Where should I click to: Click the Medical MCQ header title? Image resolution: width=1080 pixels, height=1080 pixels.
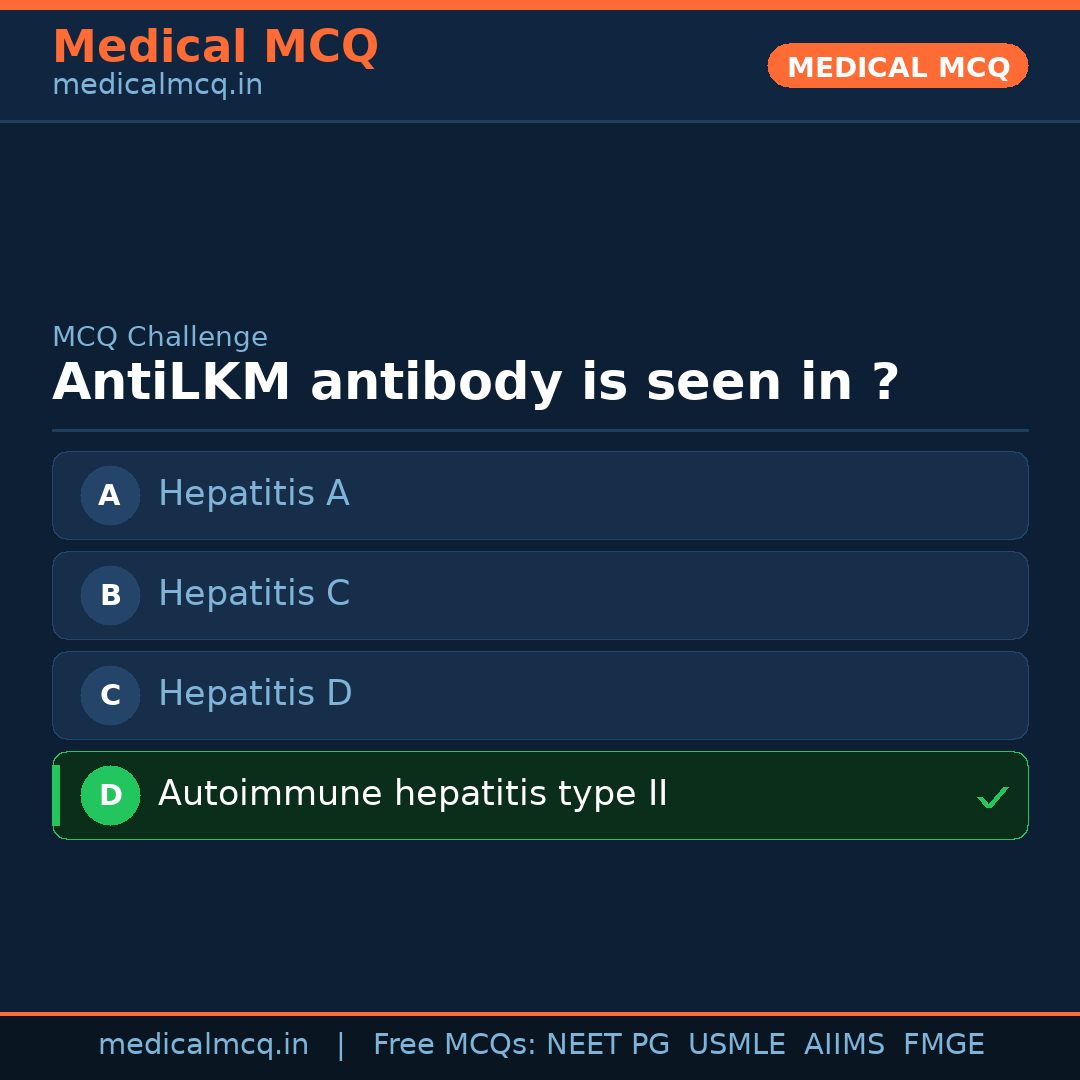pos(215,47)
